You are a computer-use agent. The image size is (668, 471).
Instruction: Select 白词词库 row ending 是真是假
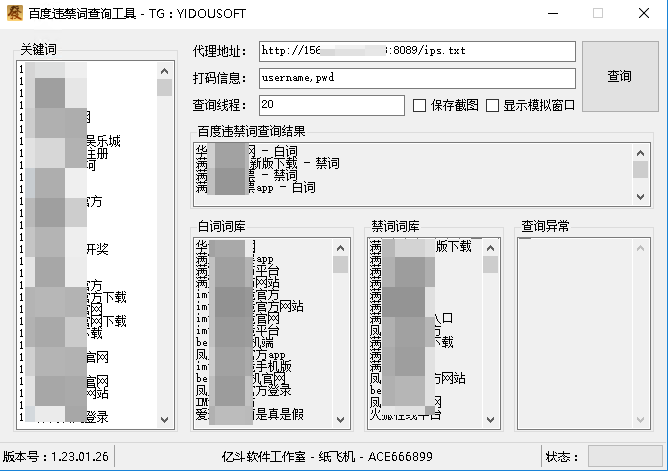250,414
